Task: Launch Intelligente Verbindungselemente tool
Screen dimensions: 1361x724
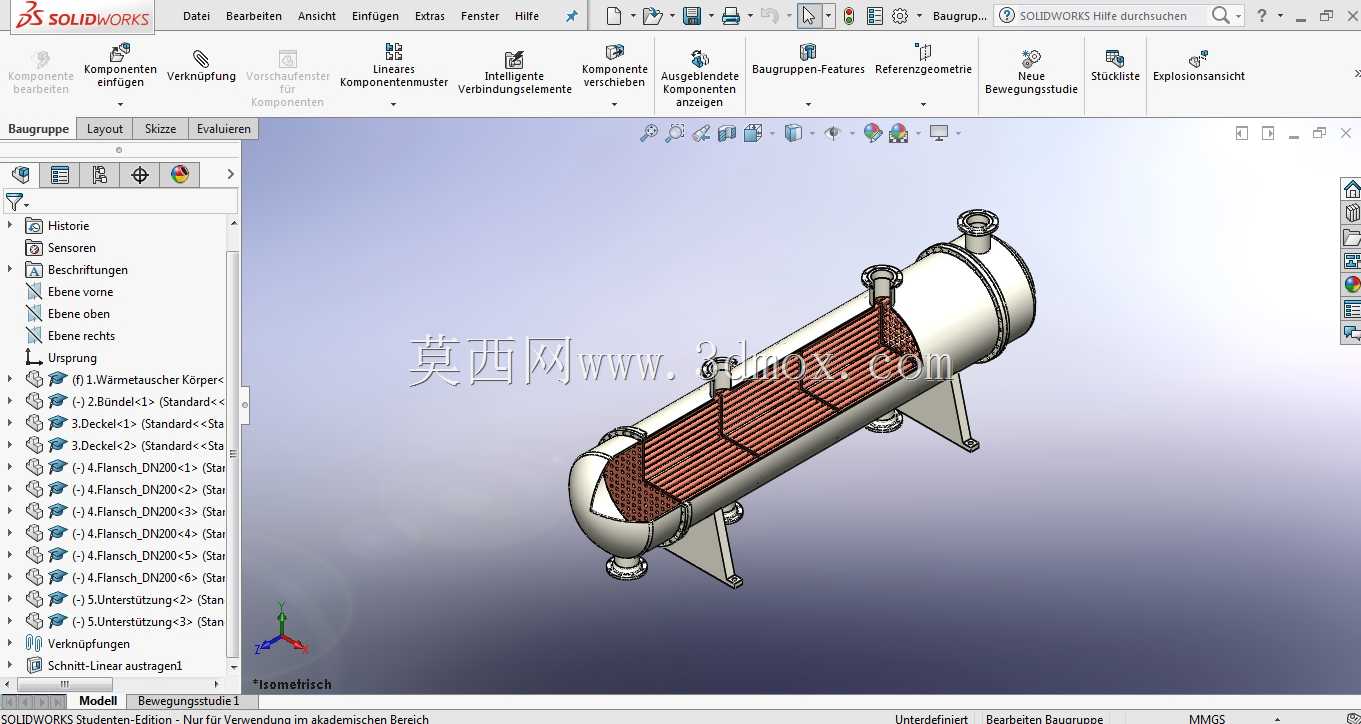Action: point(514,59)
